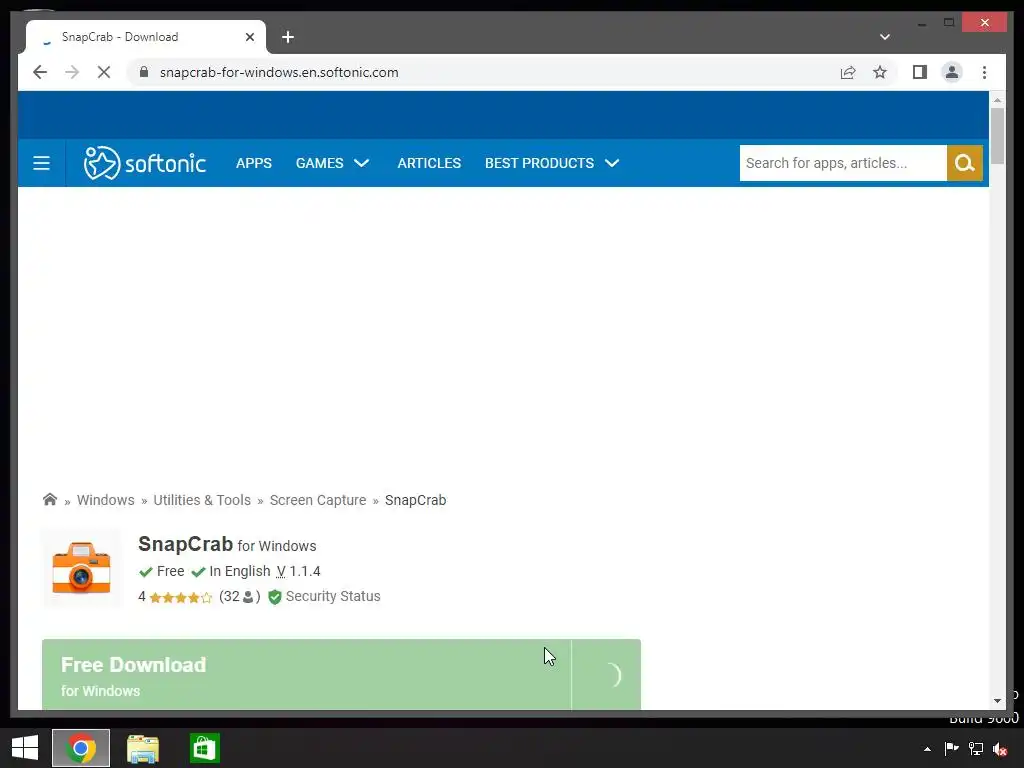Click the address bar URL
Screen dimensions: 1024x768
(279, 72)
